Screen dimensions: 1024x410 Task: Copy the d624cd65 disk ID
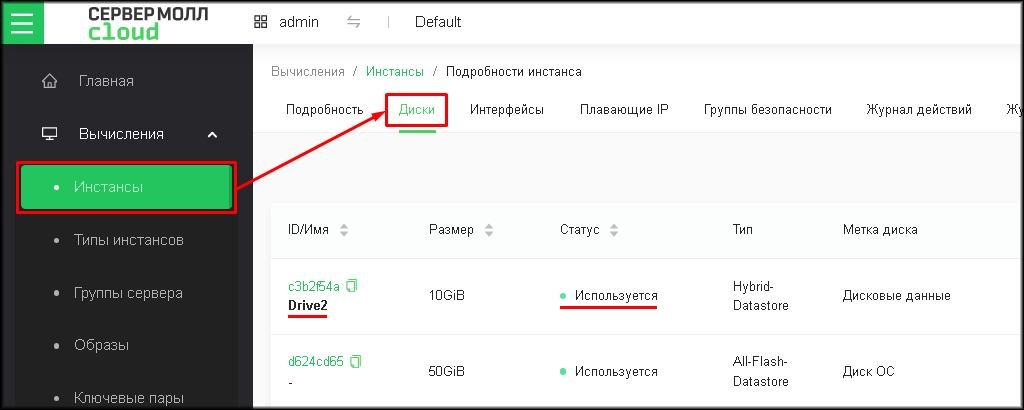[x=356, y=361]
